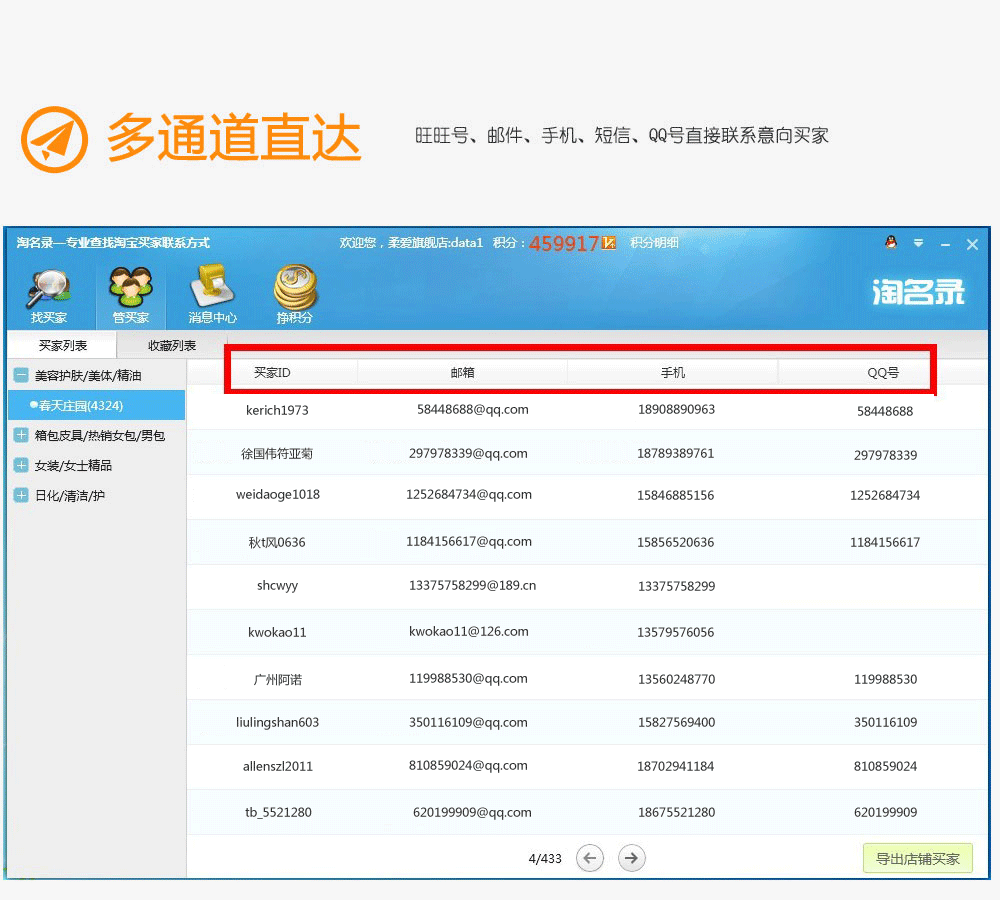Image resolution: width=1000 pixels, height=900 pixels.
Task: Click the 挣积分 earn points coins icon
Action: [295, 295]
